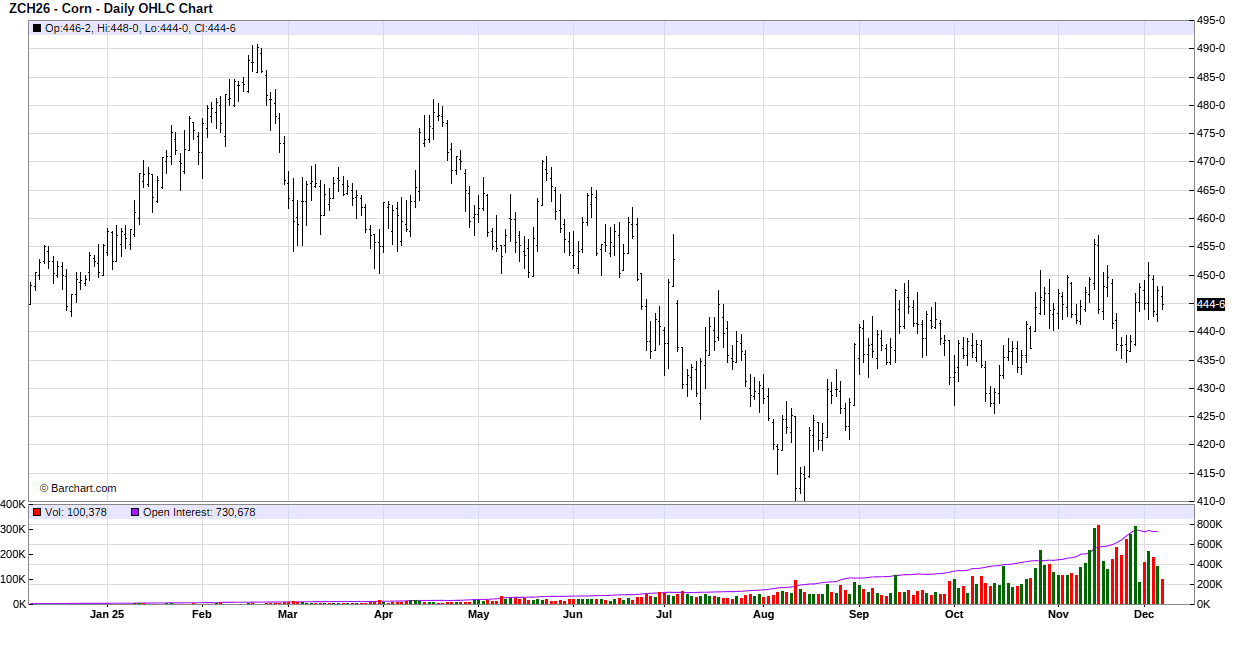Open the Barchart.com copyright link
The height and width of the screenshot is (645, 1236).
pos(78,488)
